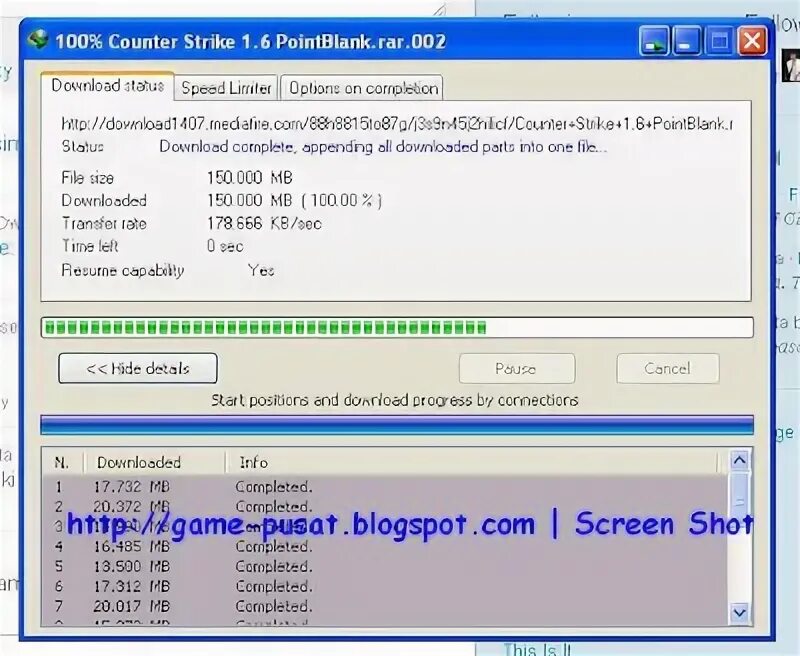Click the mediafire download URL text

pyautogui.click(x=397, y=124)
